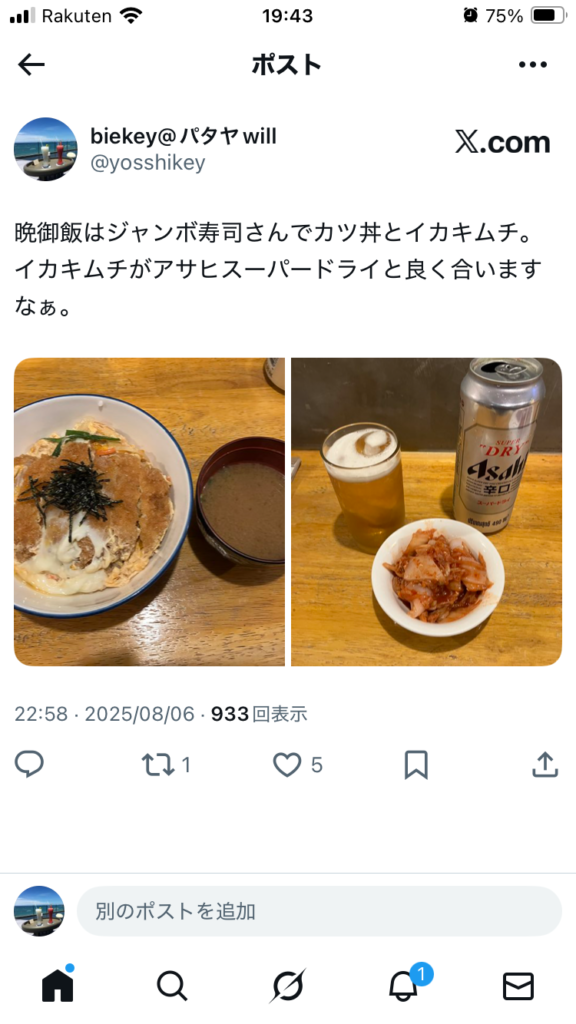Share the post via upload icon
This screenshot has width=576, height=1024.
click(x=545, y=764)
